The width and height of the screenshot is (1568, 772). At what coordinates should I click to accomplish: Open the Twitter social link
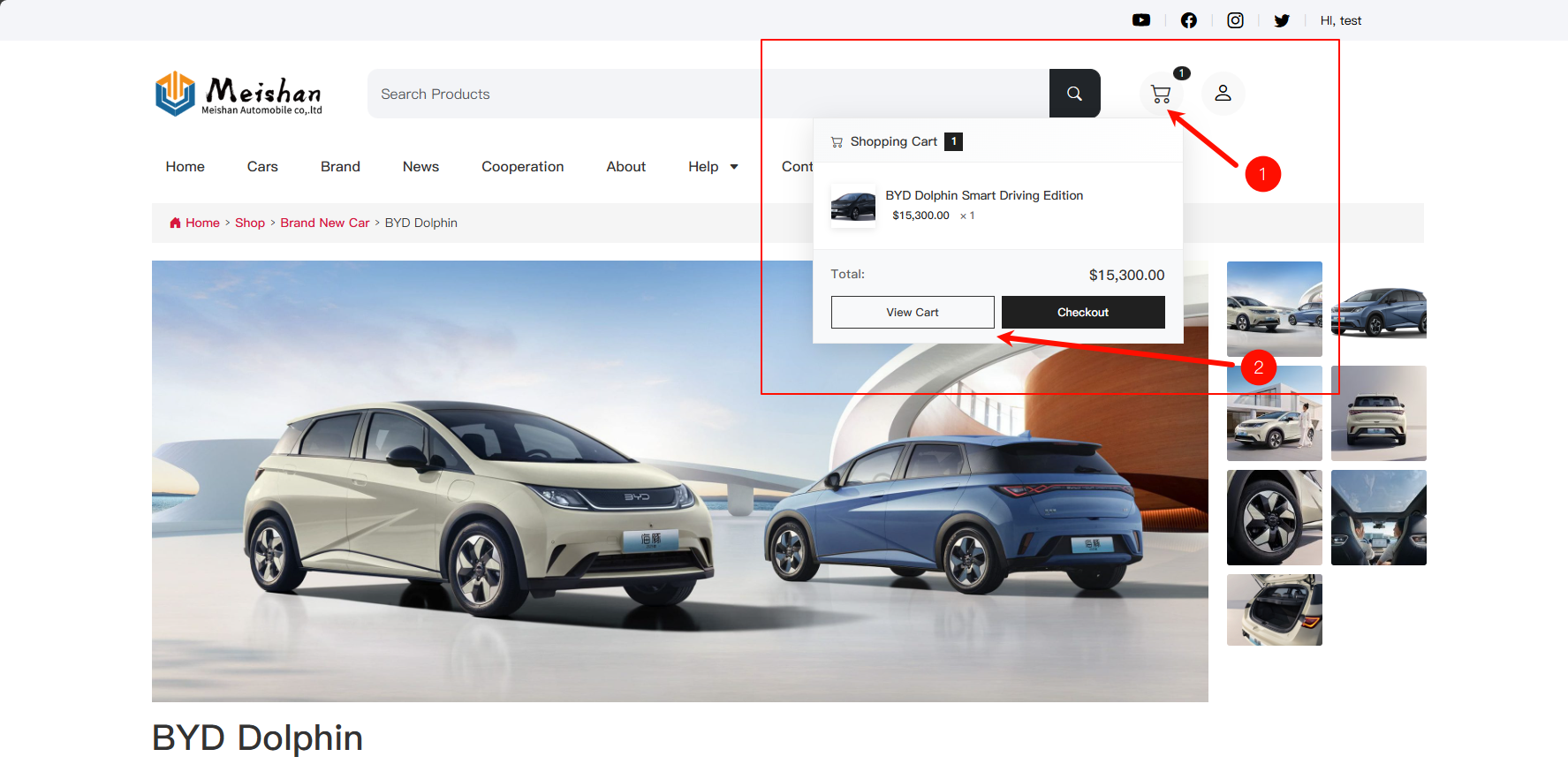coord(1282,20)
